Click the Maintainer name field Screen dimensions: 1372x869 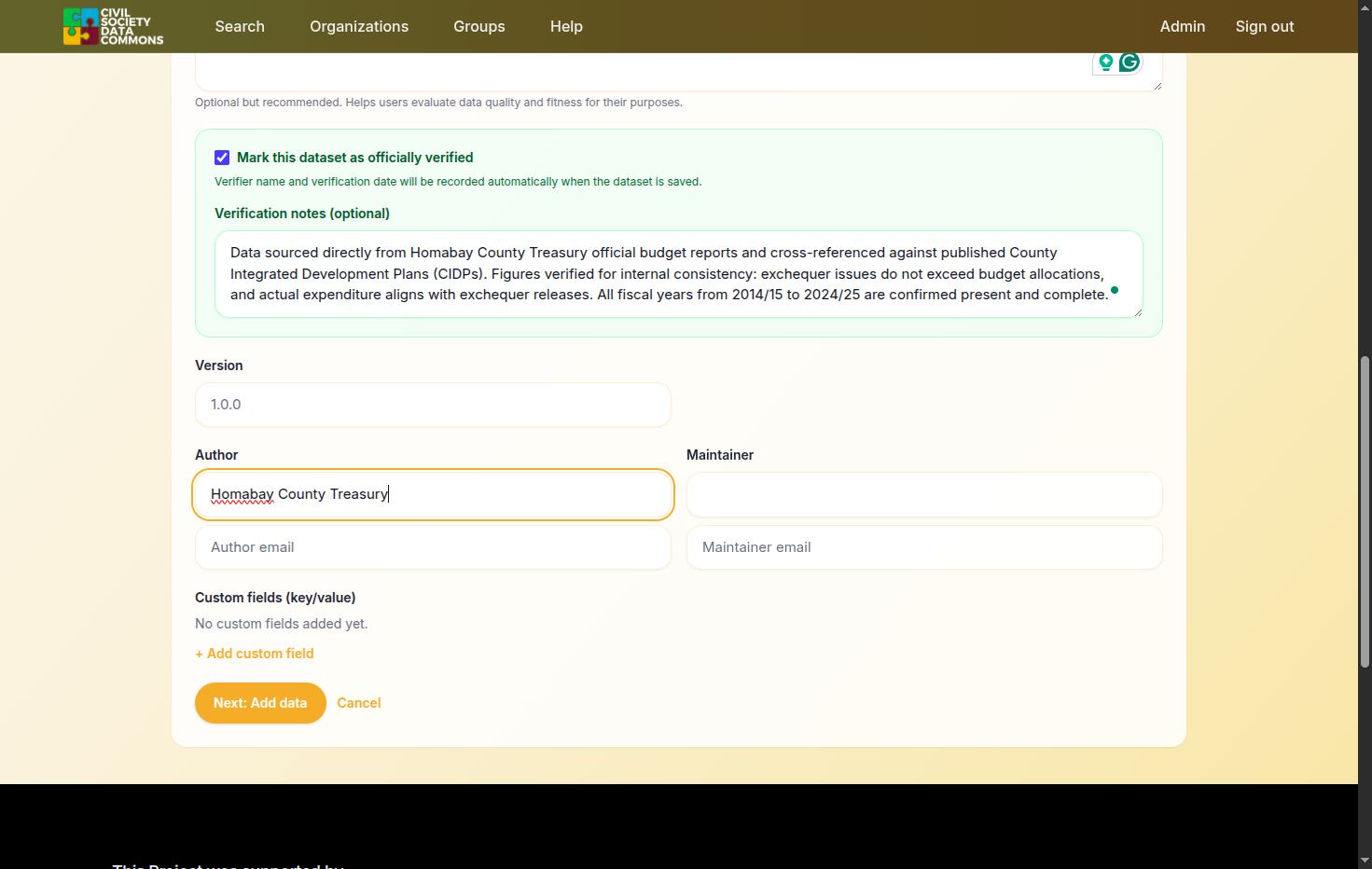[924, 494]
